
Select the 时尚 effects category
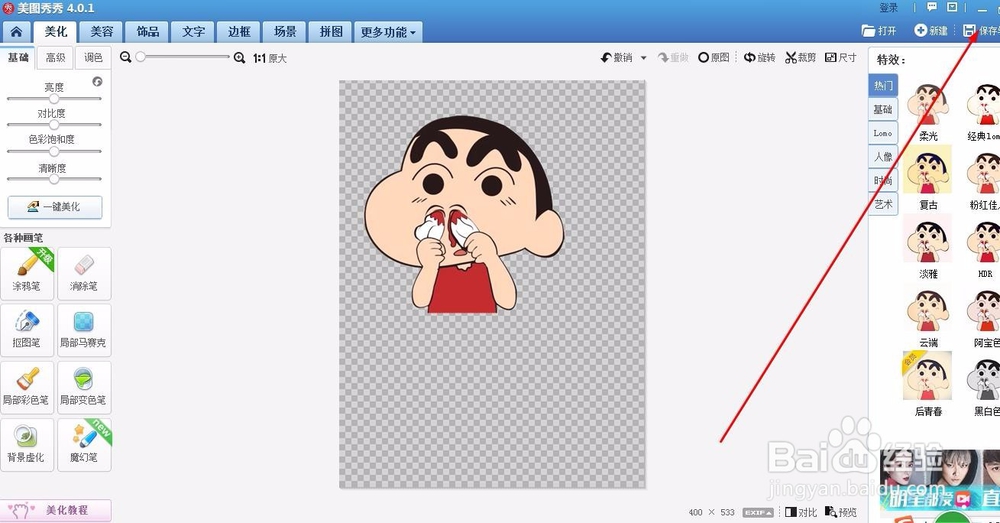coord(883,180)
